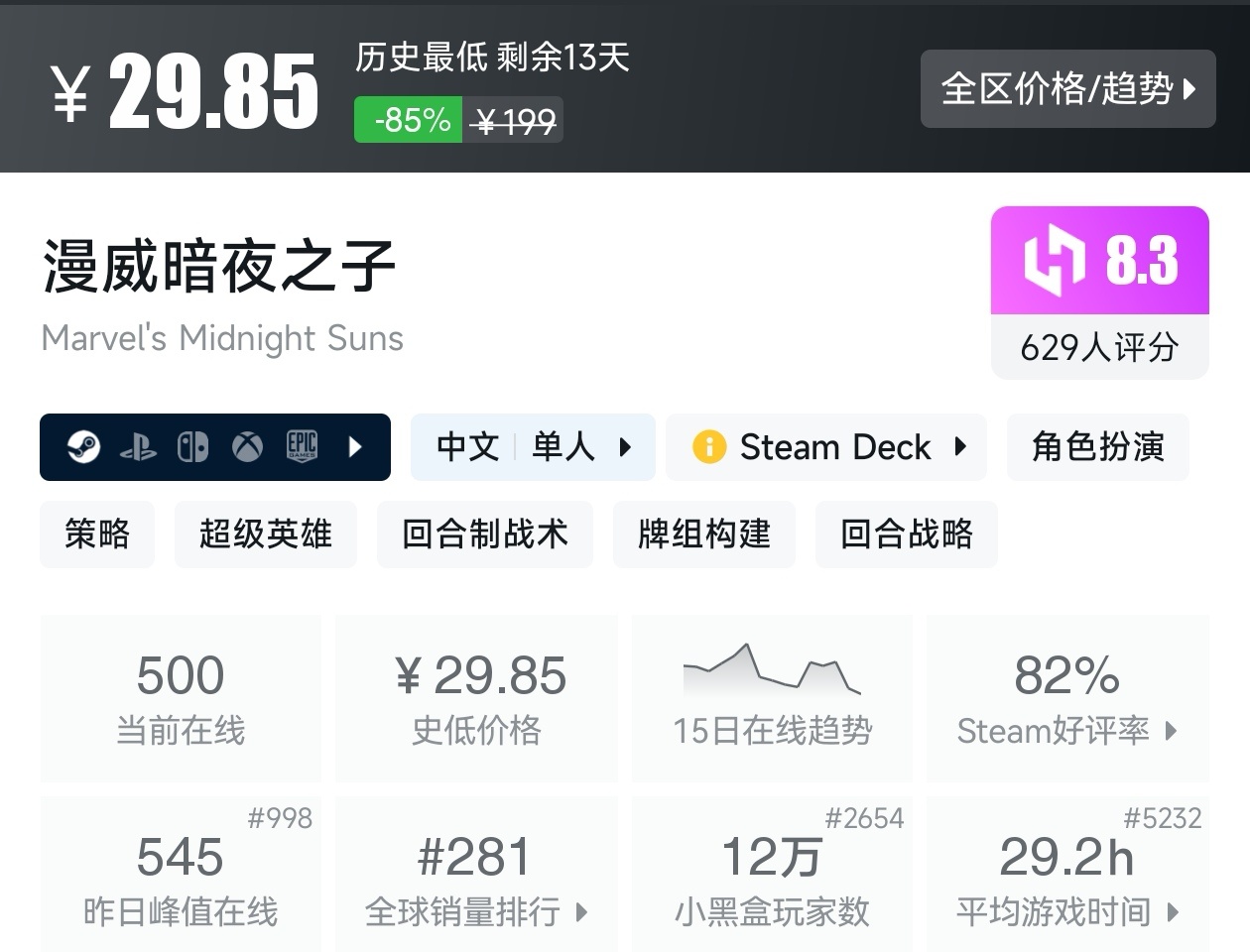Image resolution: width=1250 pixels, height=952 pixels.
Task: Expand the Chinese single-player language info
Action: click(x=533, y=447)
